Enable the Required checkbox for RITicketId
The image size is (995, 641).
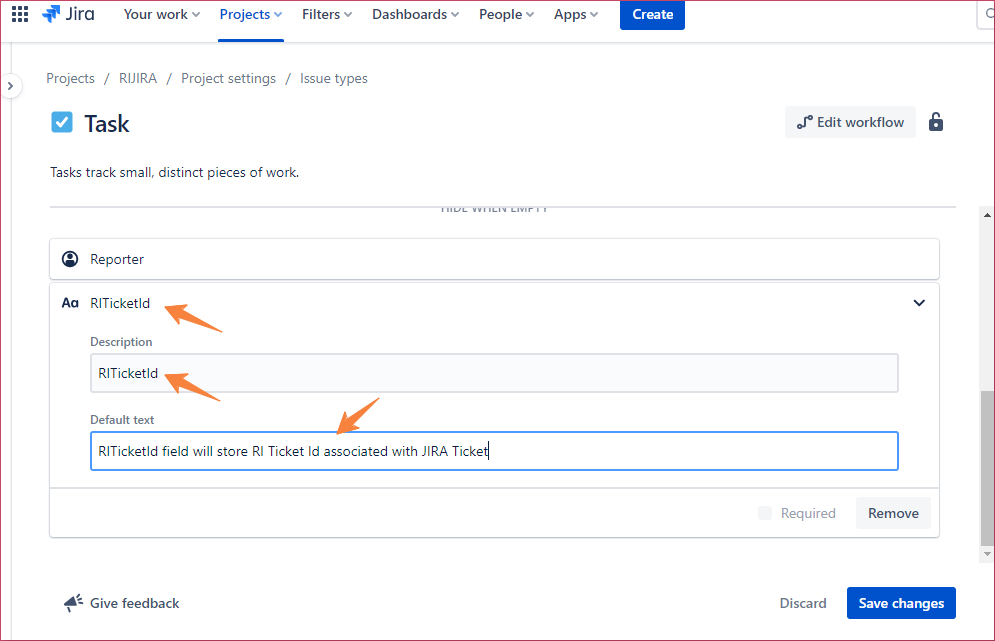pyautogui.click(x=764, y=513)
